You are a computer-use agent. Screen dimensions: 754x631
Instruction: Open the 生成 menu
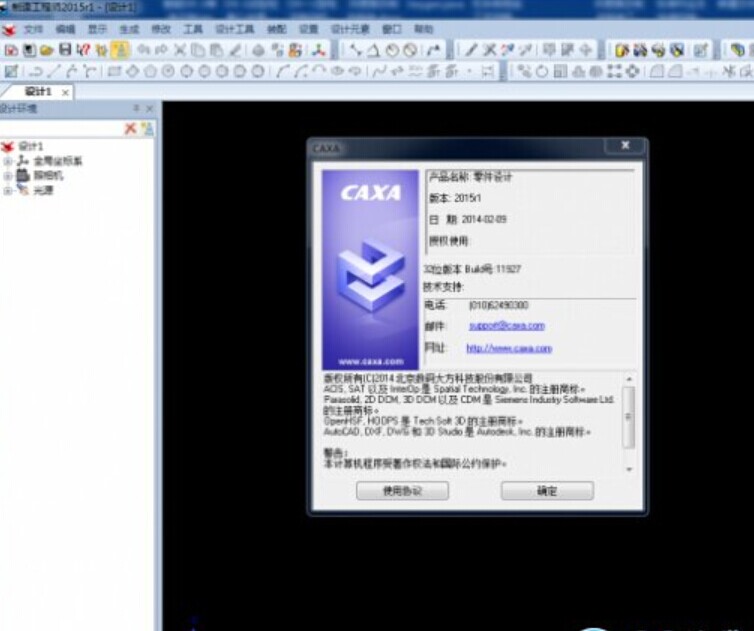[x=129, y=29]
